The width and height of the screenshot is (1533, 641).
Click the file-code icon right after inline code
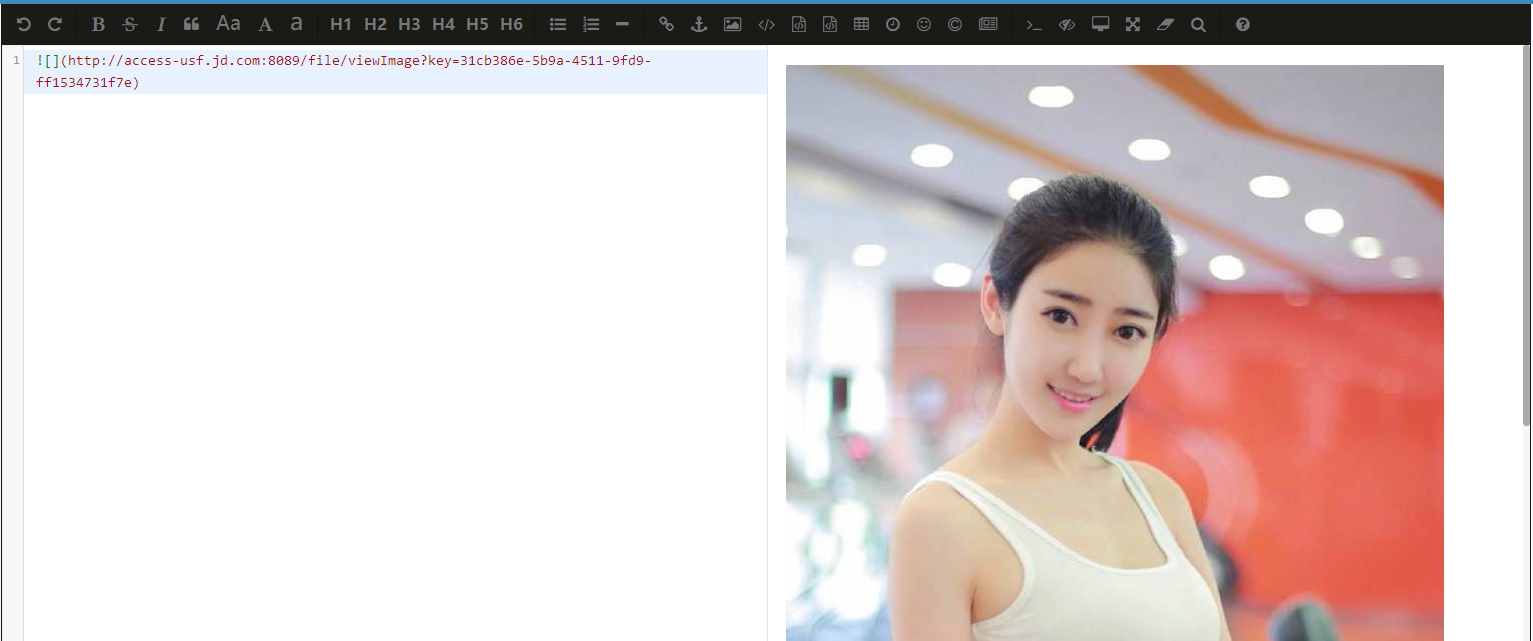[x=798, y=24]
